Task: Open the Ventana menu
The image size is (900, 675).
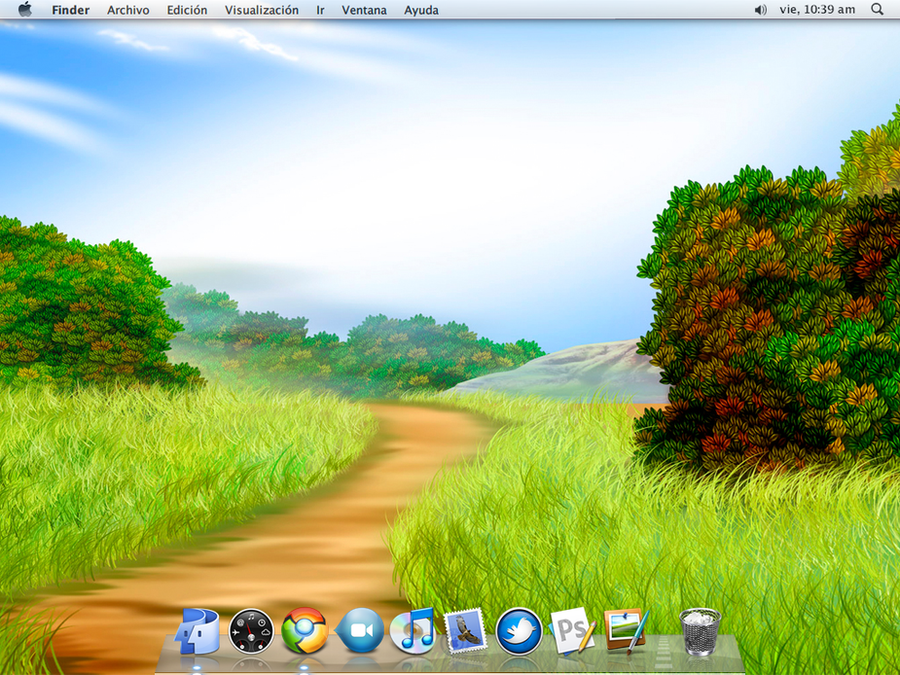Action: (364, 10)
